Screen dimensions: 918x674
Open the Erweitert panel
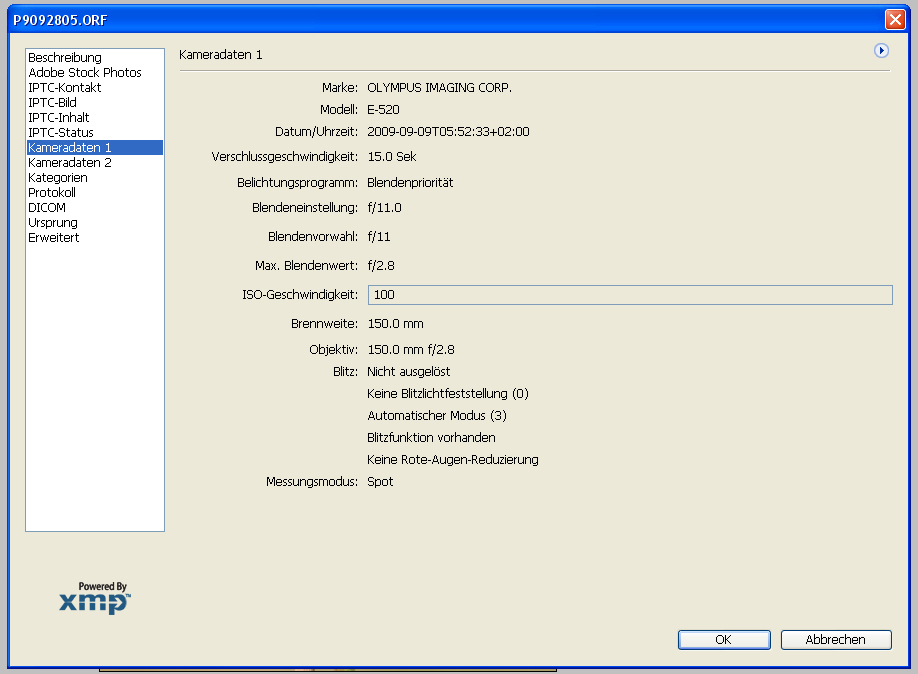95,238
